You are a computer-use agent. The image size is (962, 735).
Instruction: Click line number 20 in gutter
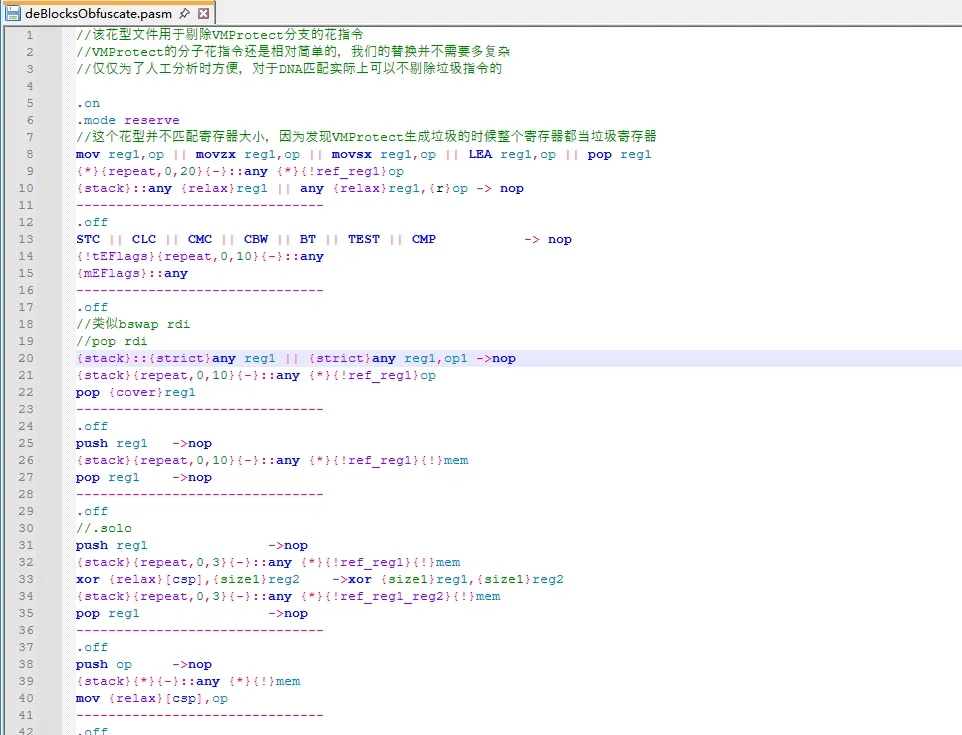pyautogui.click(x=26, y=358)
